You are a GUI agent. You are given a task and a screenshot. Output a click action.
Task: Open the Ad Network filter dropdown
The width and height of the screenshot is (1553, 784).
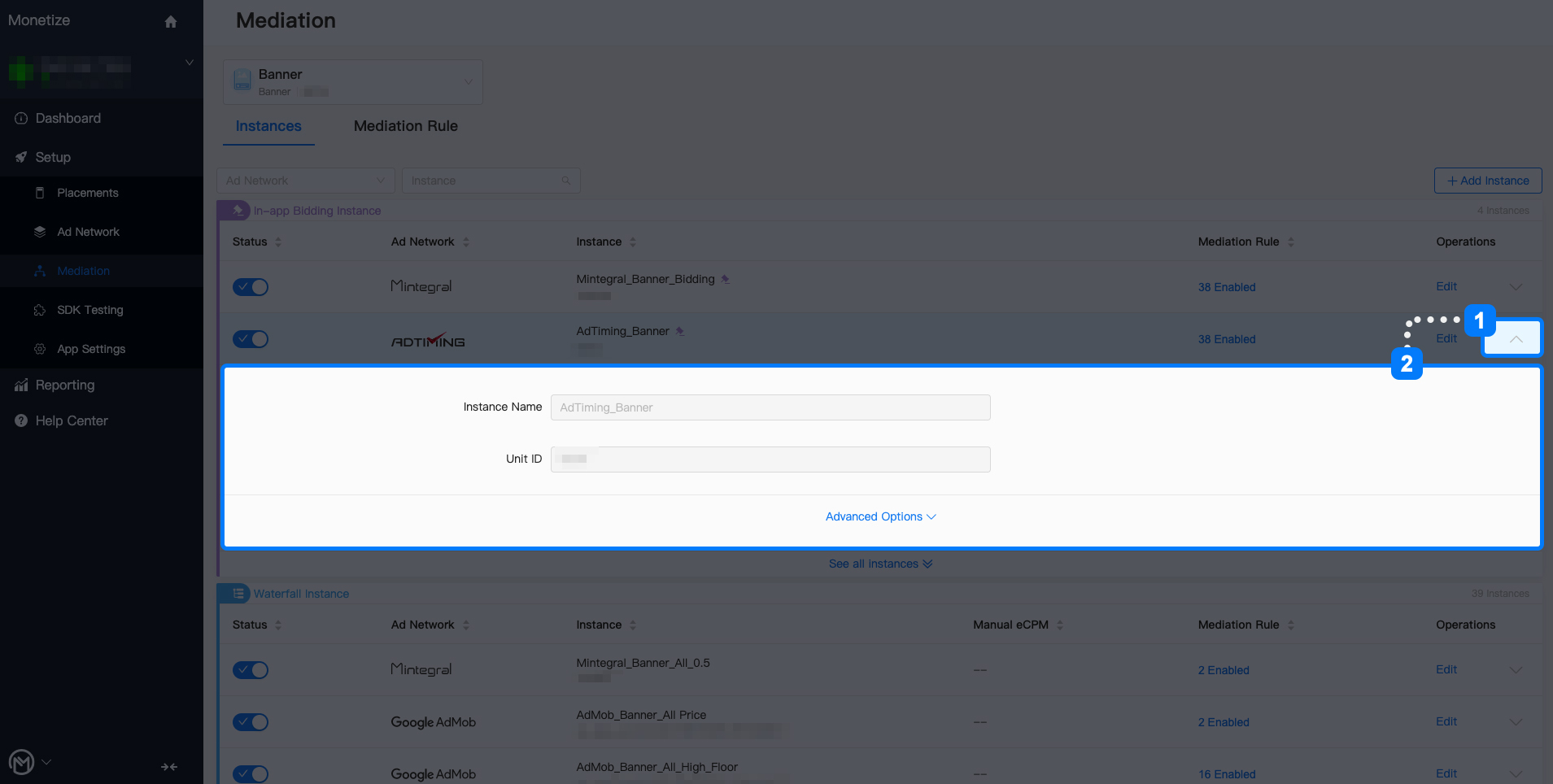pos(306,181)
